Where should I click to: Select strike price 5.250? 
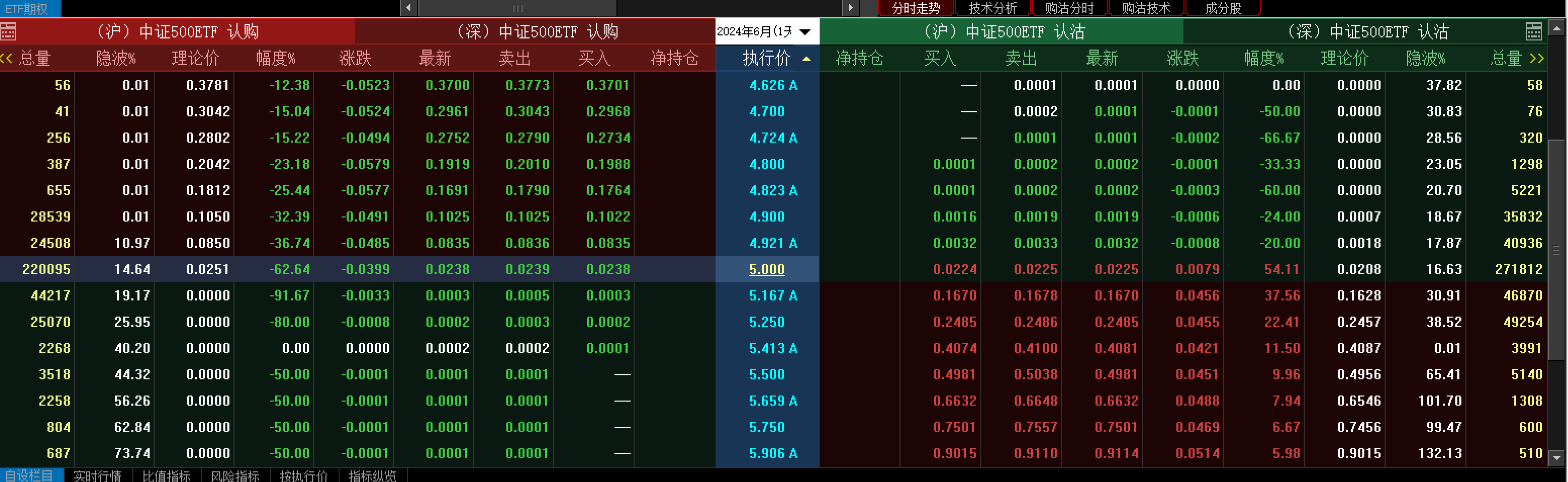pyautogui.click(x=767, y=322)
